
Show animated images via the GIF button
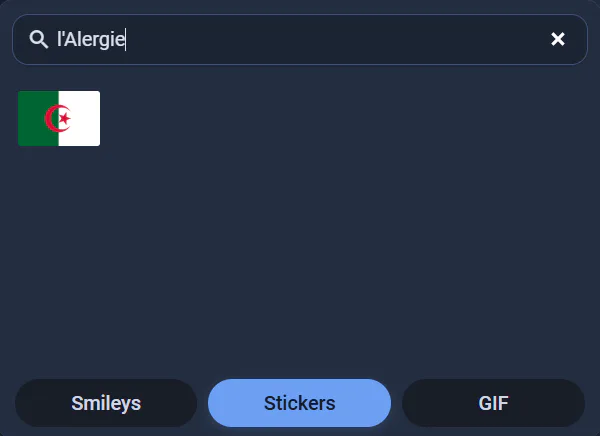pyautogui.click(x=493, y=403)
